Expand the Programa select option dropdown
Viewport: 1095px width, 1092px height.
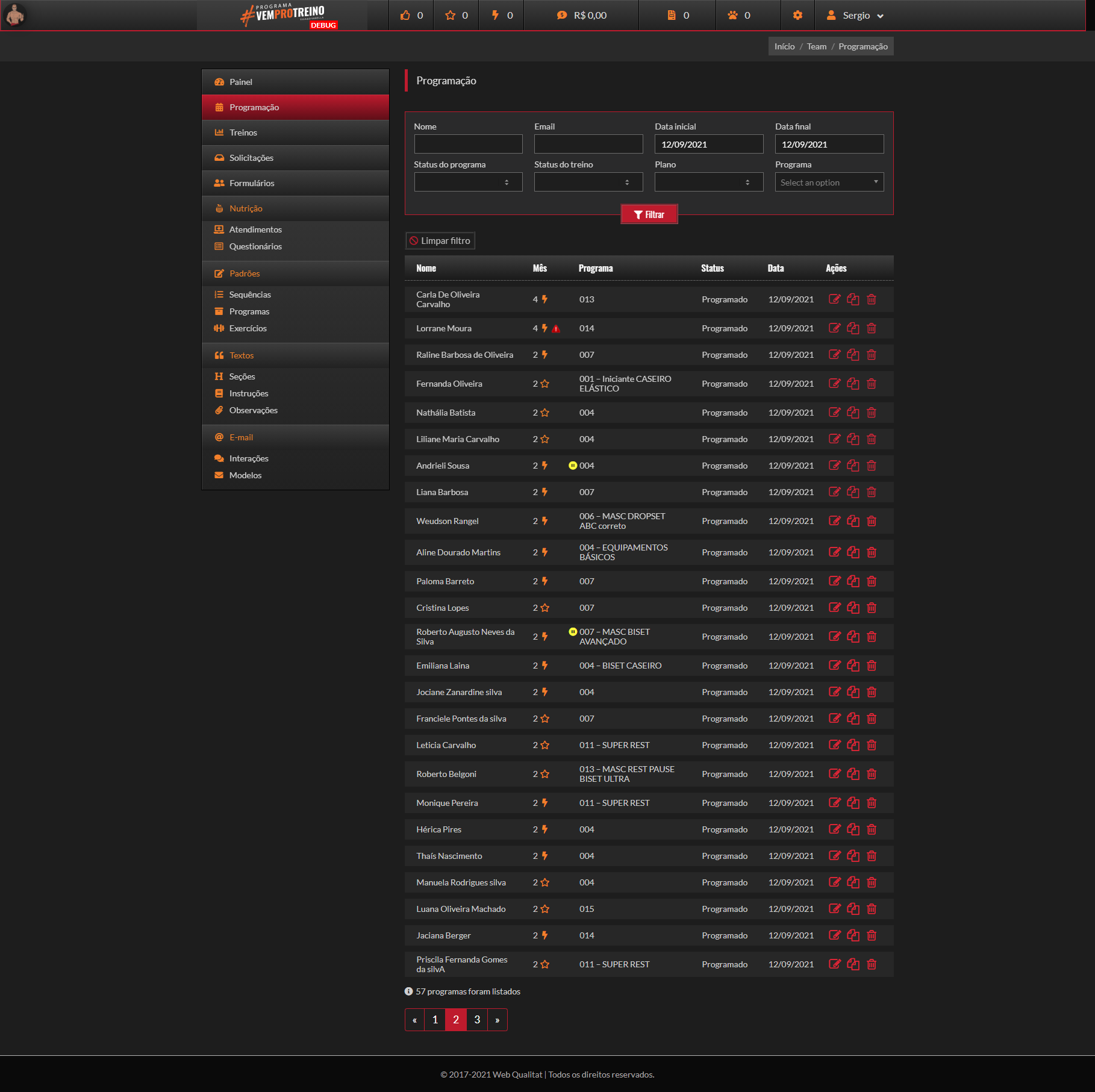click(829, 183)
